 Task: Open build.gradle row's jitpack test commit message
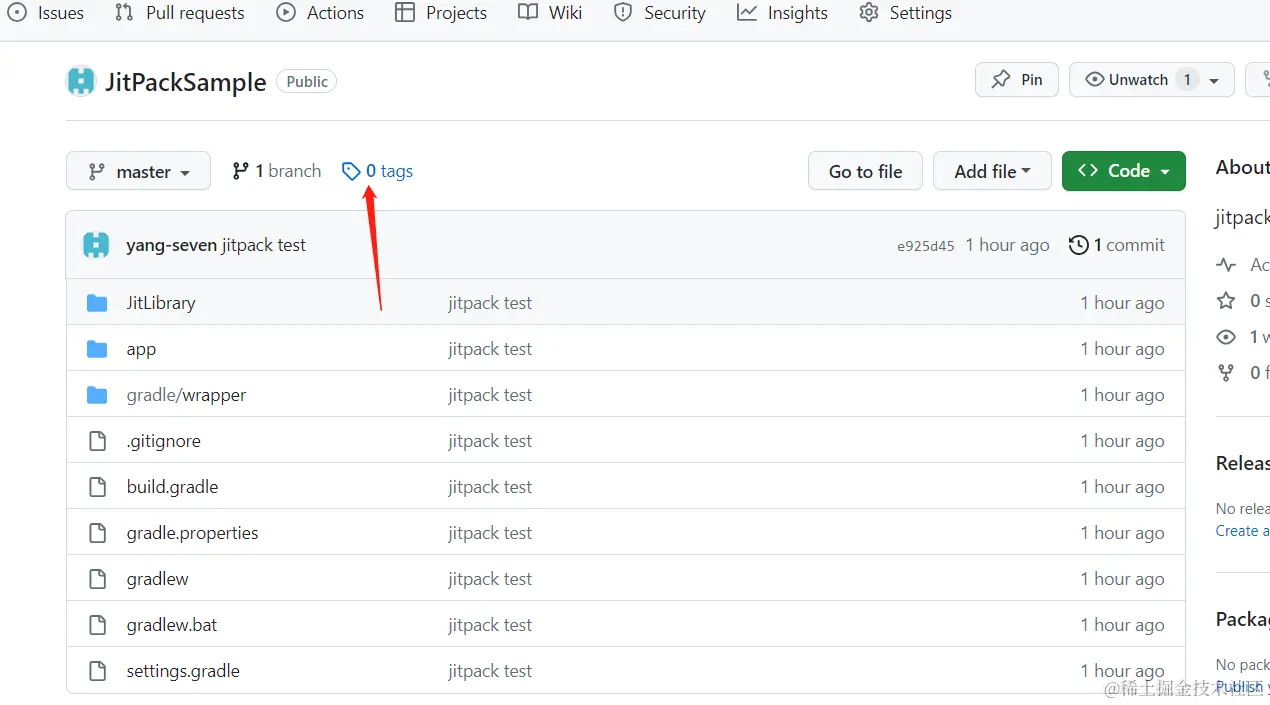490,487
